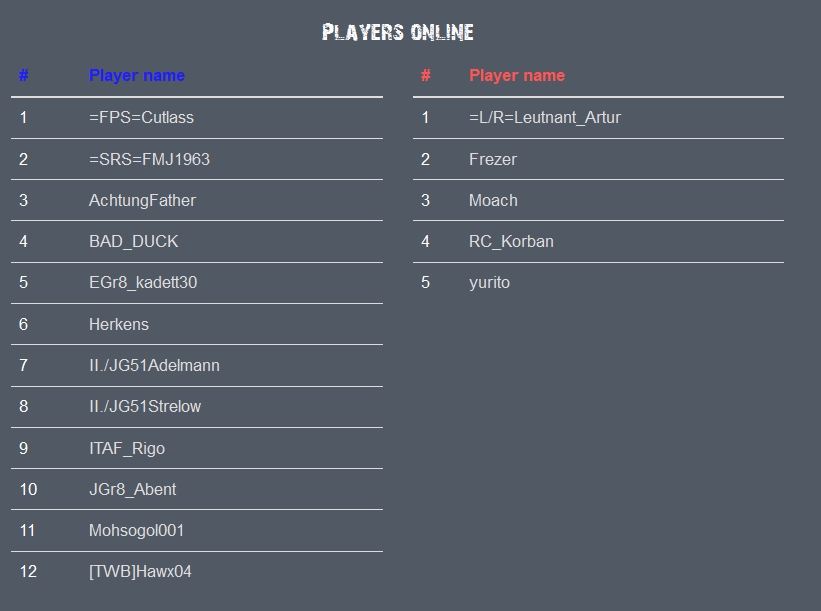
Task: Click blue Player name column header
Action: (137, 76)
